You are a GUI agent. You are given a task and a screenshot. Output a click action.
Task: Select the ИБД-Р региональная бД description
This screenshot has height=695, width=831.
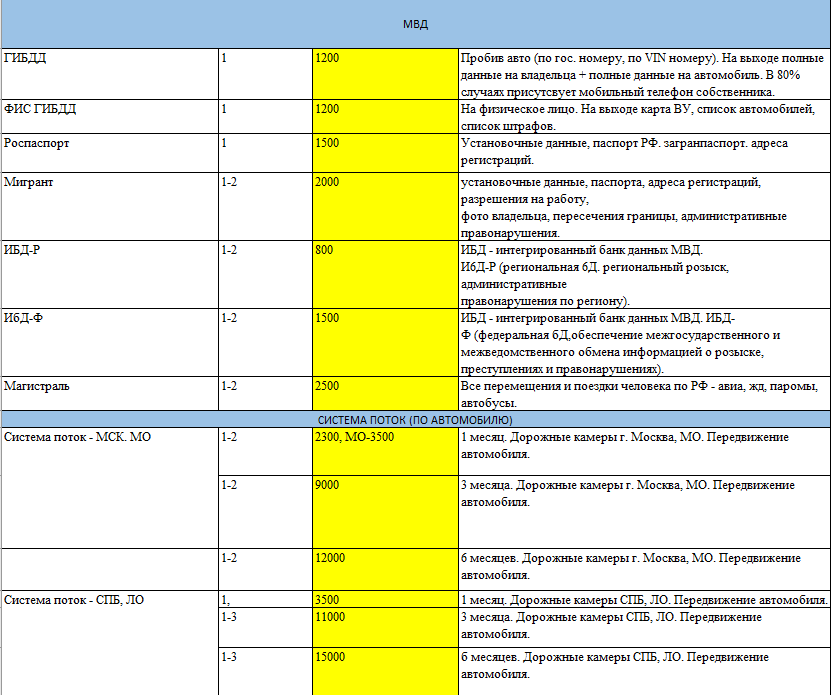pos(644,275)
